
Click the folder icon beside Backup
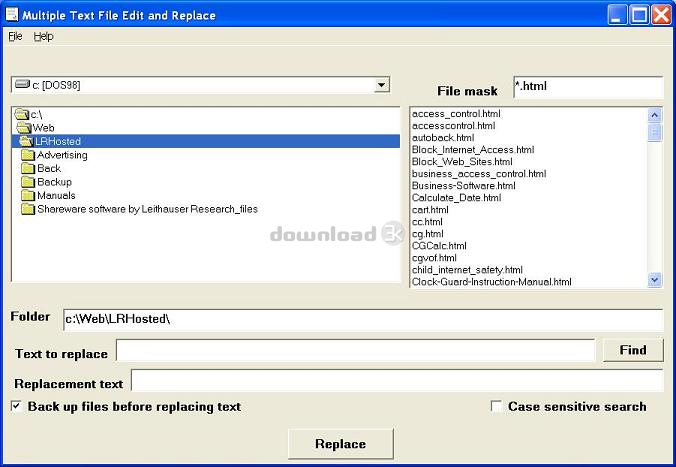[x=28, y=182]
